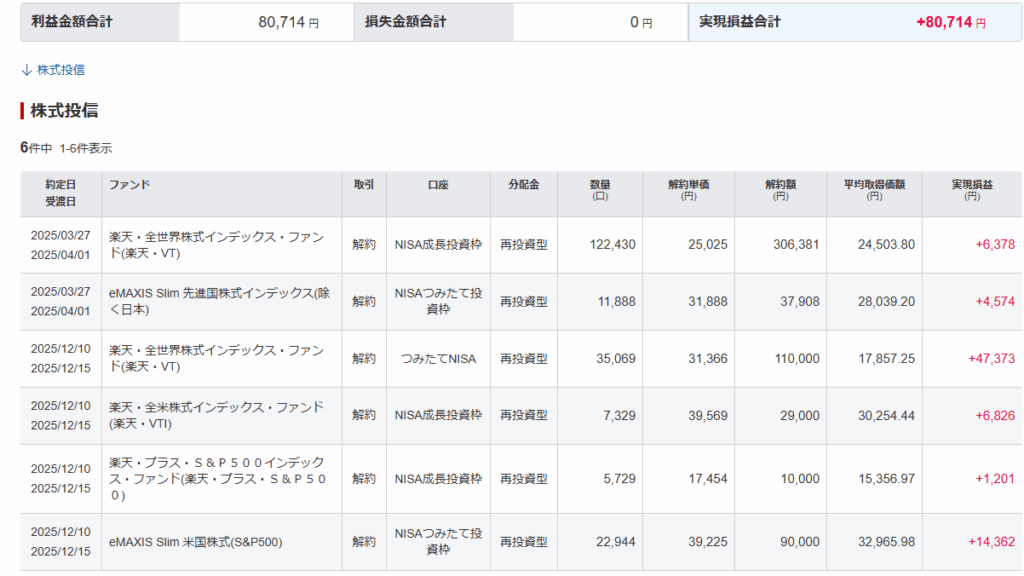
Task: Click the ファンド column header
Action: click(129, 185)
